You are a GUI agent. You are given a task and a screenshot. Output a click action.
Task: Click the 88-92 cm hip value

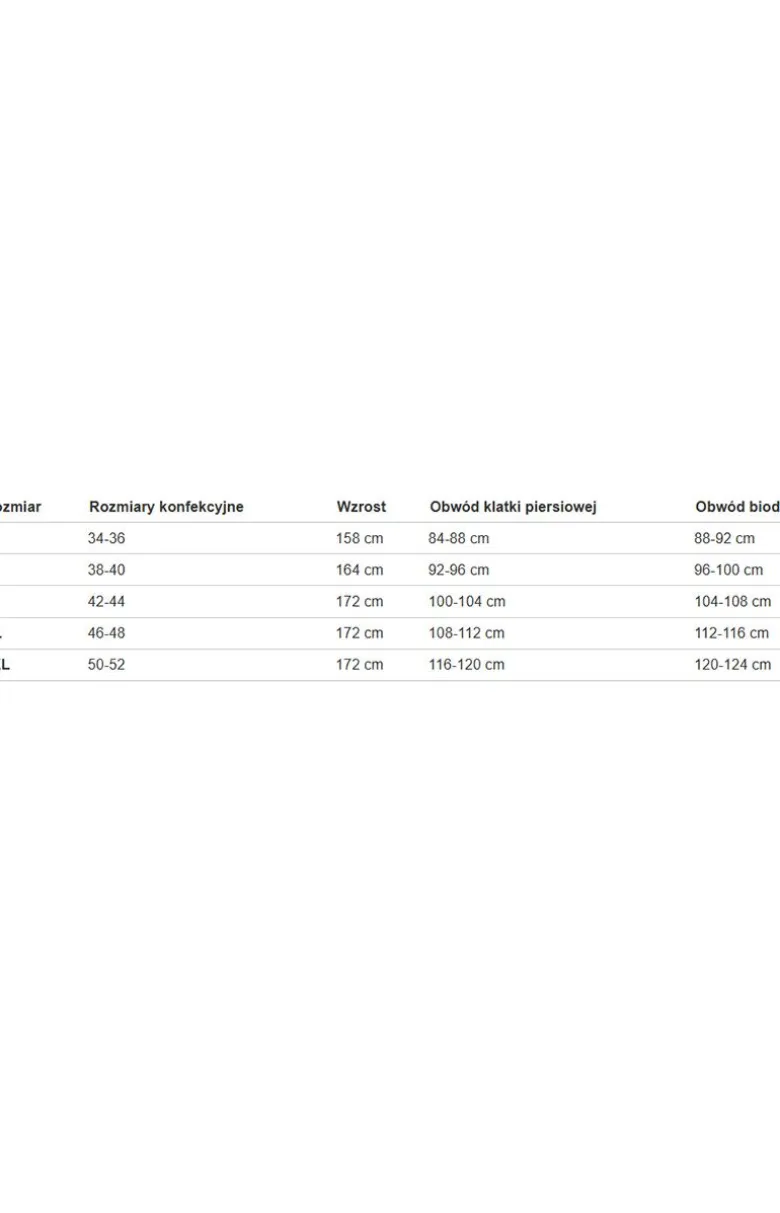point(725,538)
